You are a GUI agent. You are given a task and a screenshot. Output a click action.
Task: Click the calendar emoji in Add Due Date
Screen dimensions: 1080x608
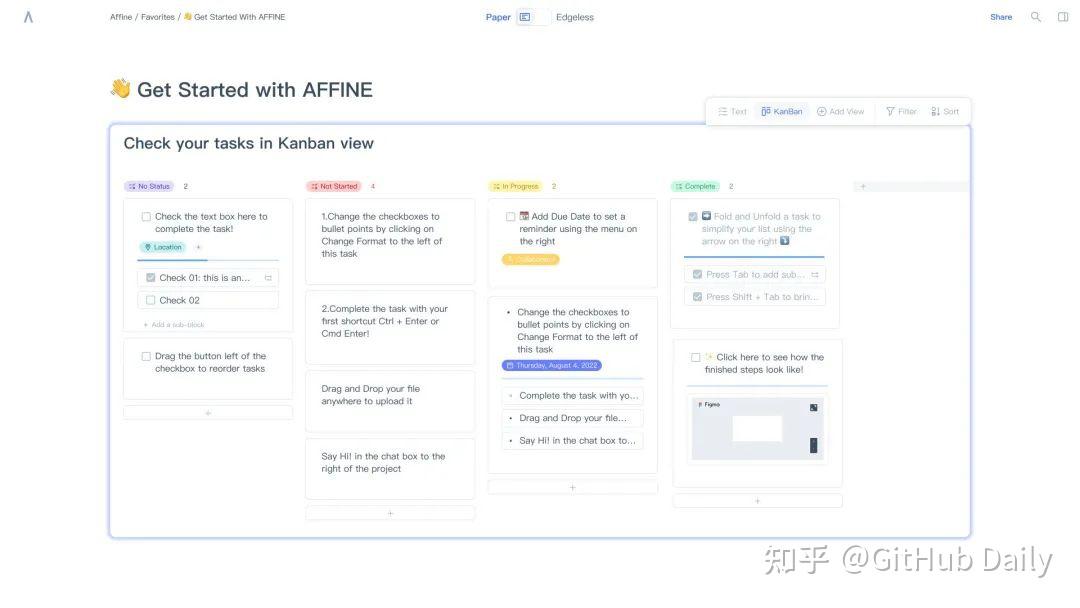(524, 216)
